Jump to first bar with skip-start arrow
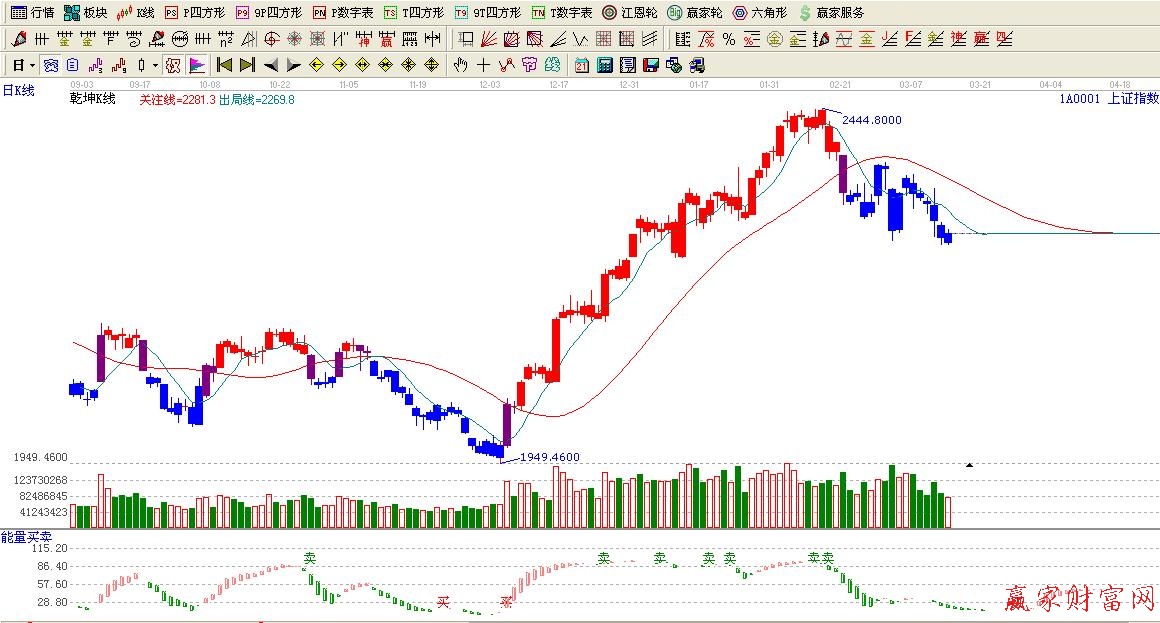 tap(224, 65)
